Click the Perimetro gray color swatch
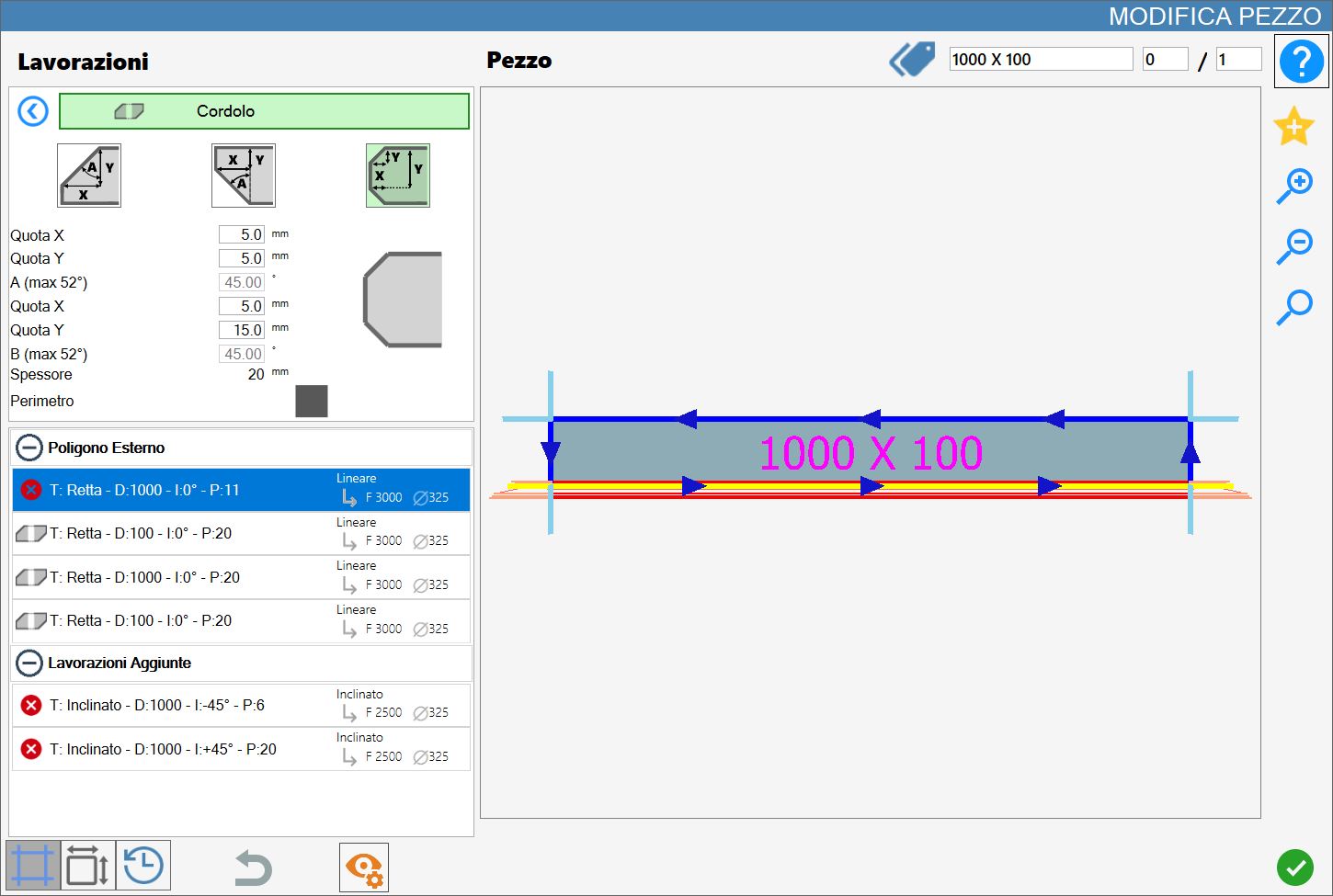Viewport: 1333px width, 896px height. coord(312,401)
